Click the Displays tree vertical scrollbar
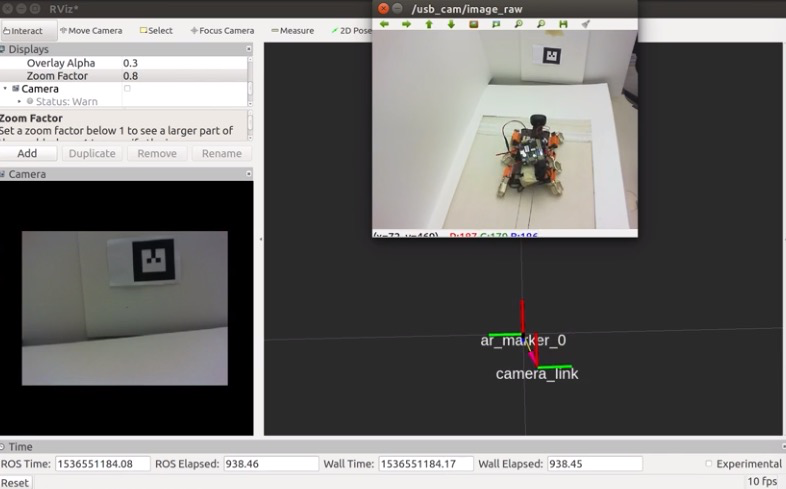The width and height of the screenshot is (786, 489). pos(250,81)
